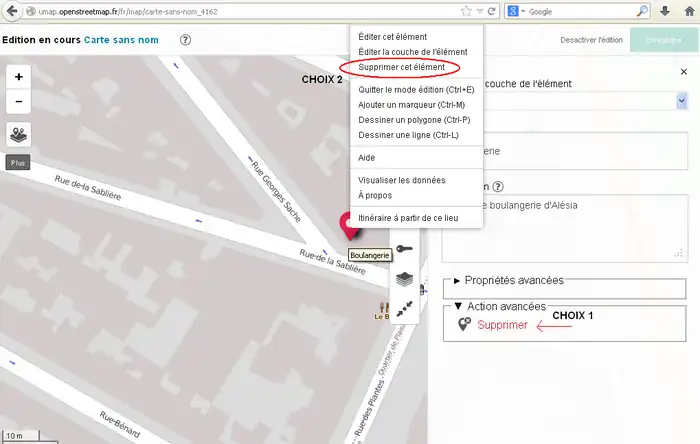
Task: Open the element layer dropdown
Action: pos(681,101)
